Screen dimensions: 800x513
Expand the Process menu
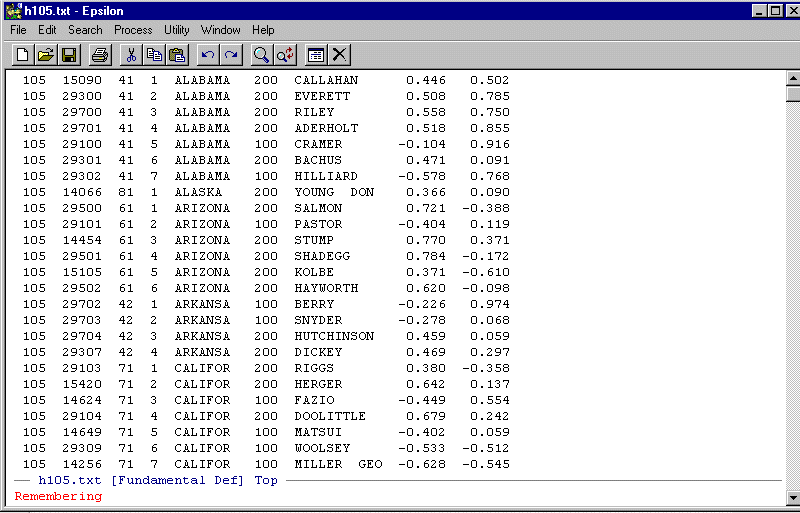133,30
